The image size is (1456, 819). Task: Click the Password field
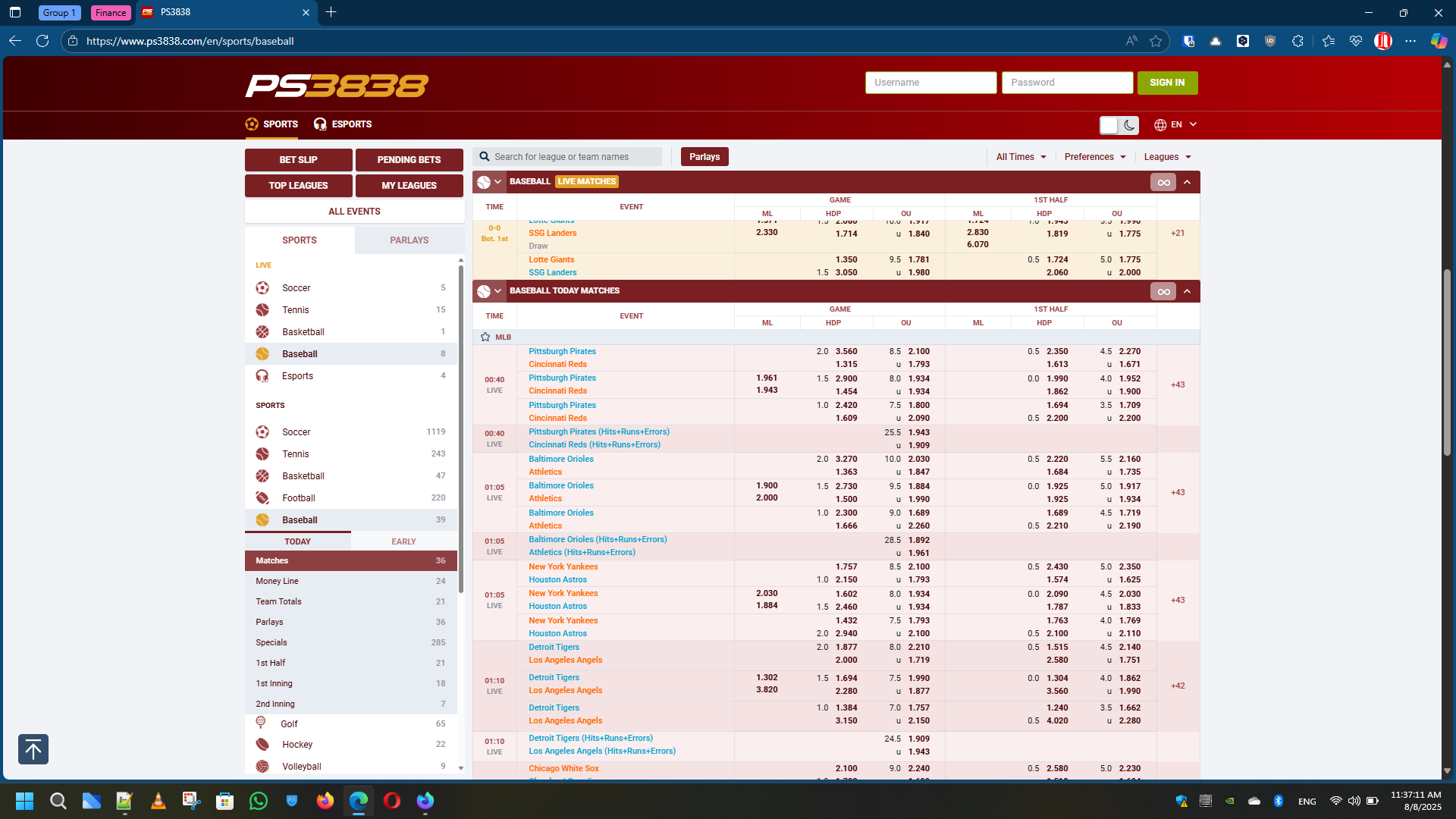(x=1068, y=83)
